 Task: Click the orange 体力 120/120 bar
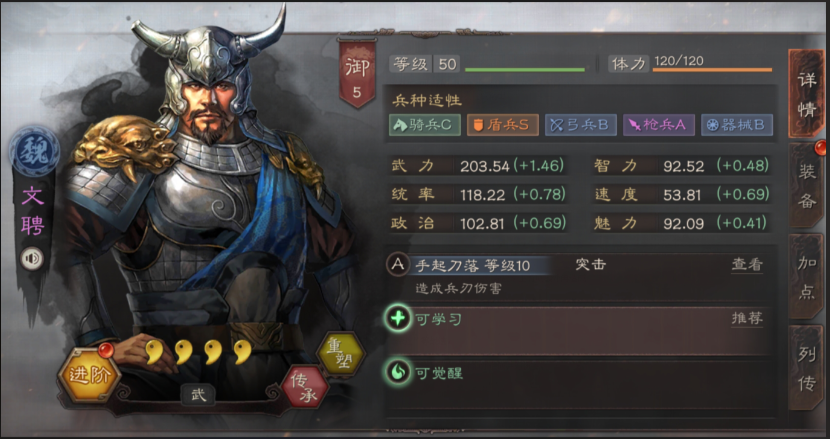712,70
